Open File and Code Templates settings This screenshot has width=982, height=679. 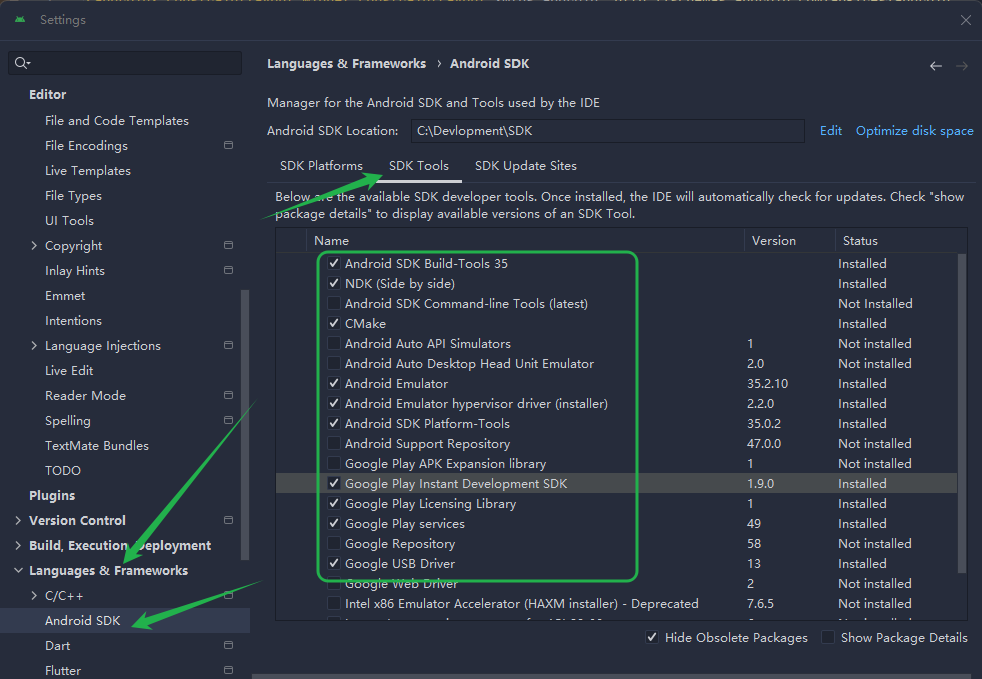117,121
